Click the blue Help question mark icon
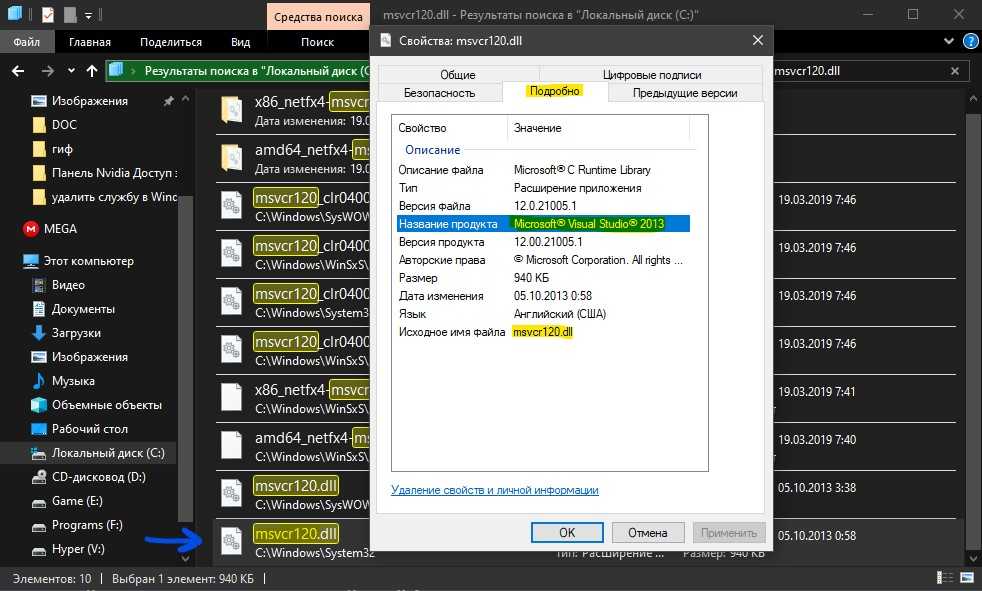Screen dimensions: 982x591 968,42
